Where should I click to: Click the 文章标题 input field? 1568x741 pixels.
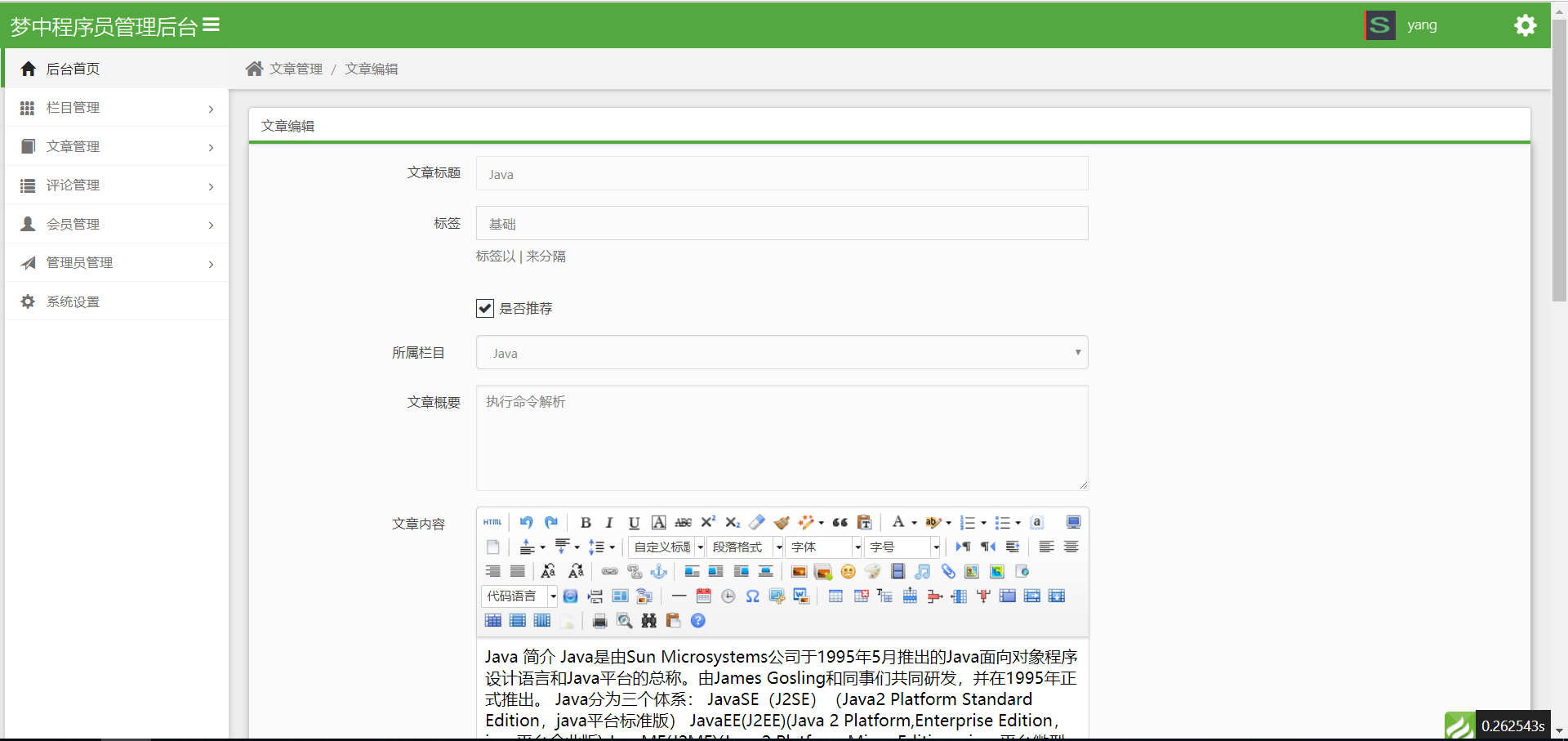(782, 173)
